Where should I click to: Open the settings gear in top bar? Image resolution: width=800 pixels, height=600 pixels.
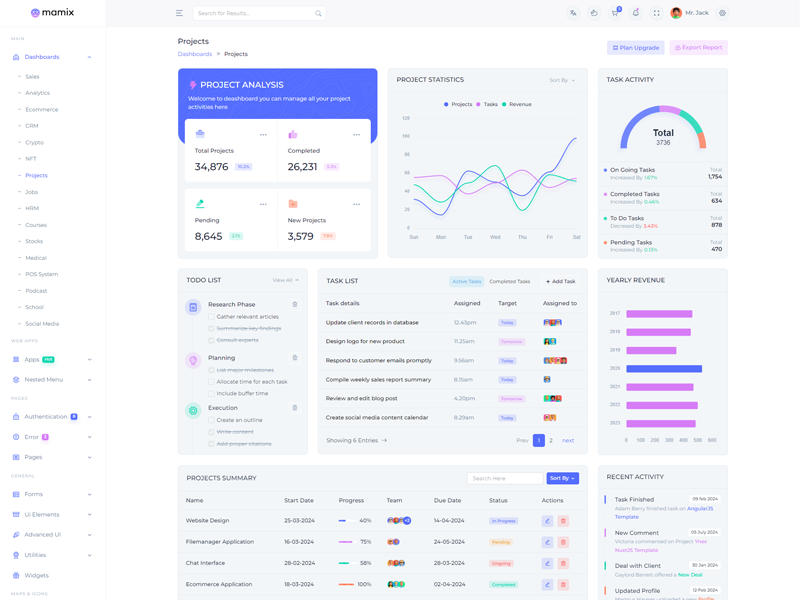[722, 13]
